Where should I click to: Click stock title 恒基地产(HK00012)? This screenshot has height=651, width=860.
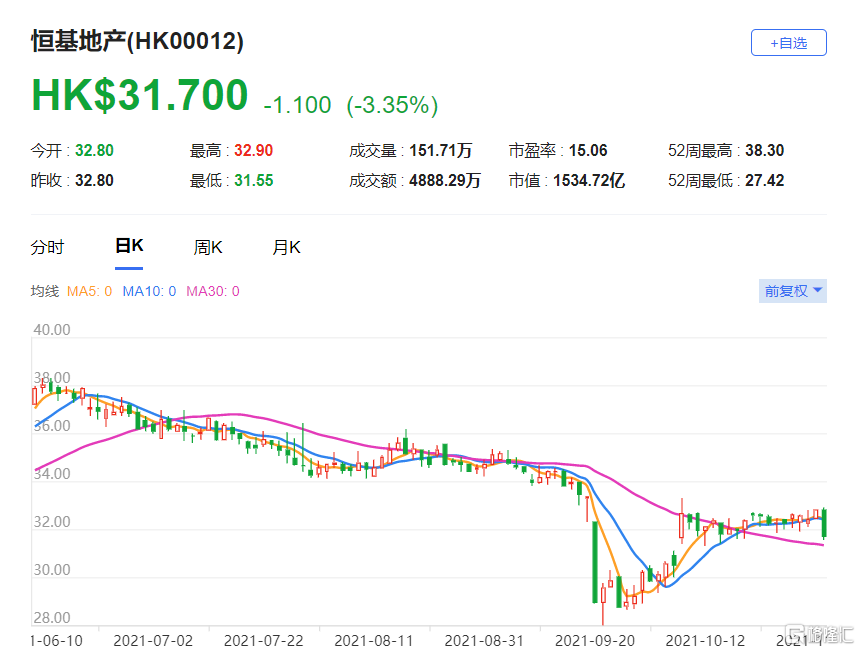pos(137,41)
